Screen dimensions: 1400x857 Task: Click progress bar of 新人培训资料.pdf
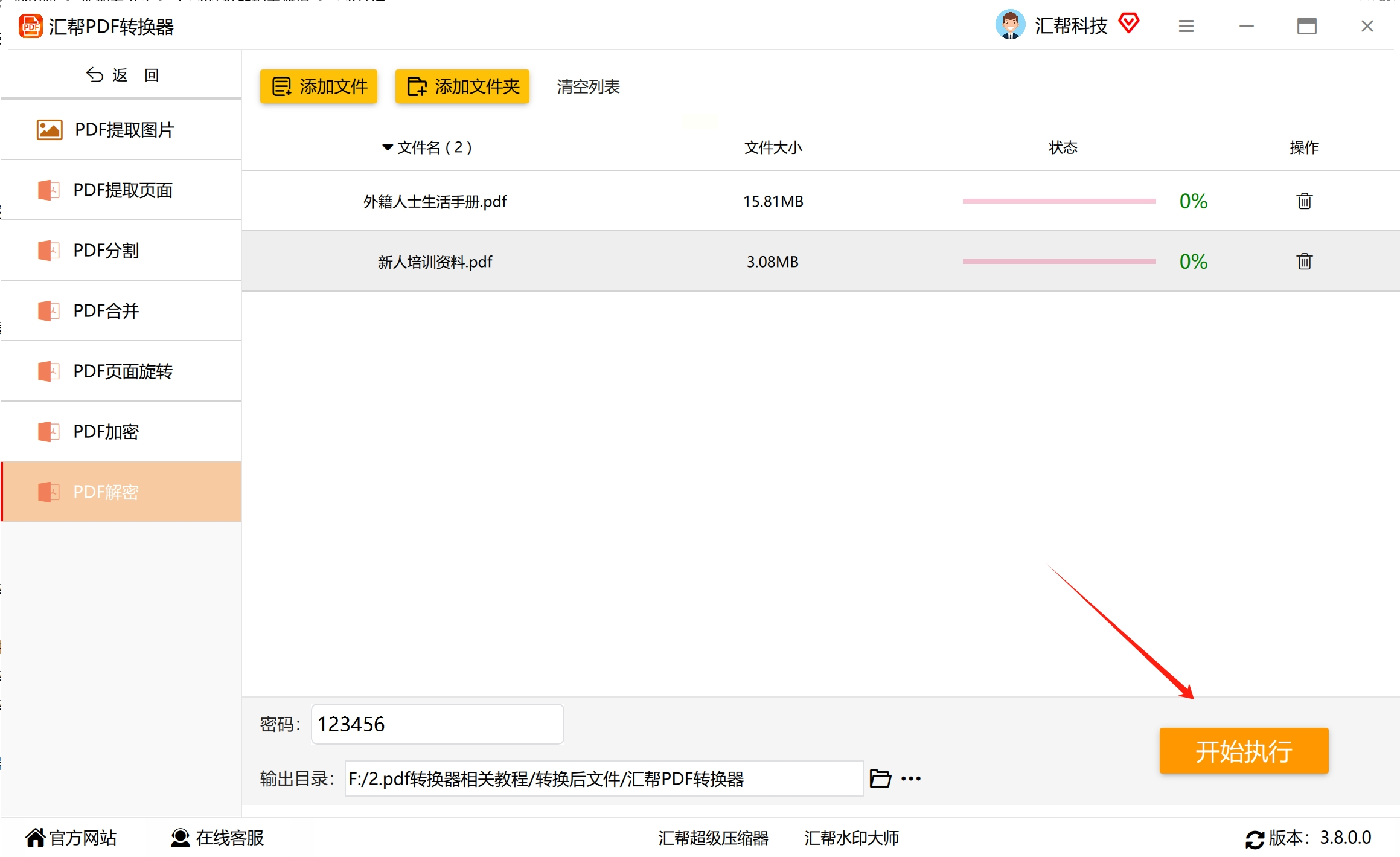tap(1059, 262)
